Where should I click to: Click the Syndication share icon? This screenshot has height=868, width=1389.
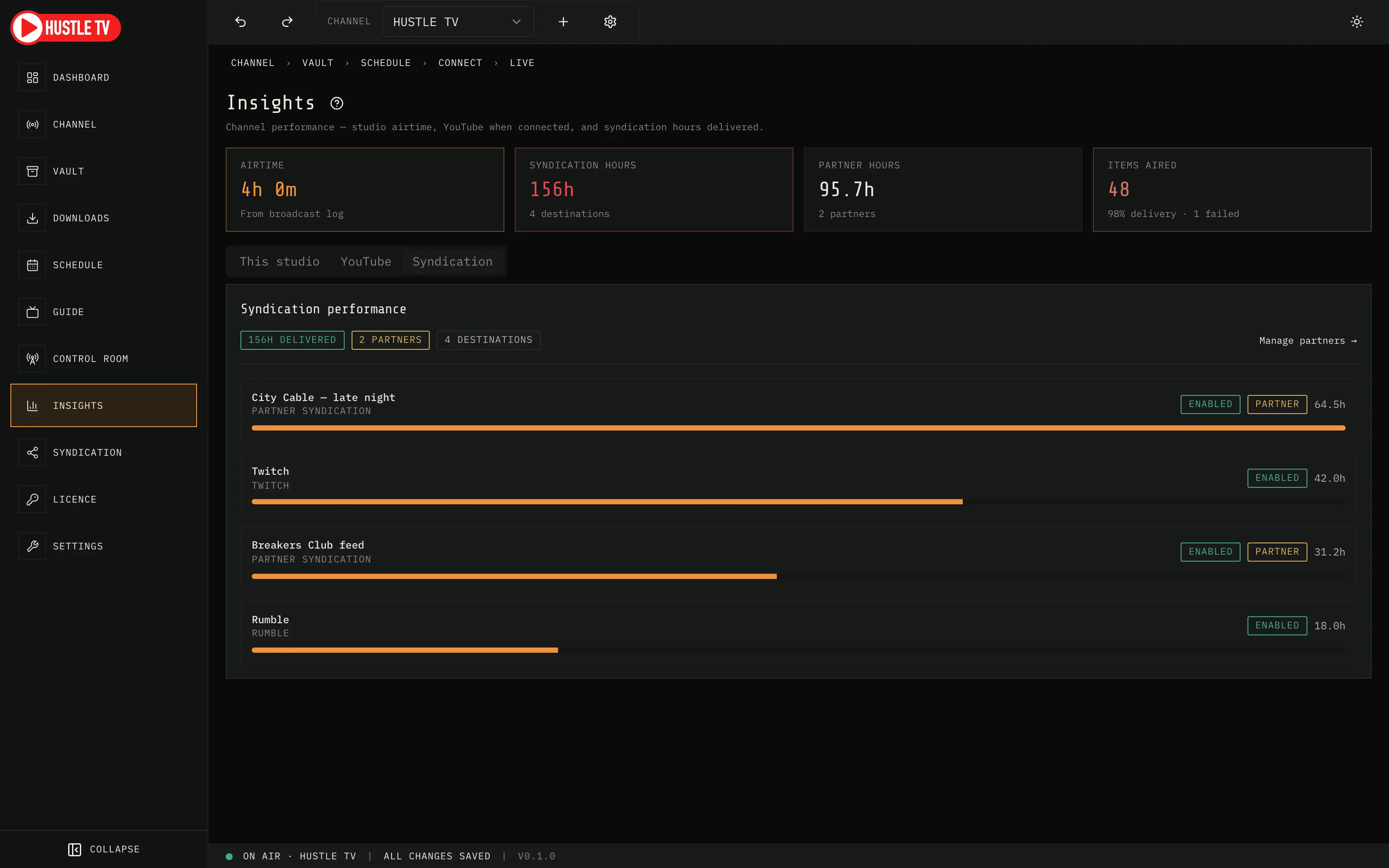coord(32,452)
